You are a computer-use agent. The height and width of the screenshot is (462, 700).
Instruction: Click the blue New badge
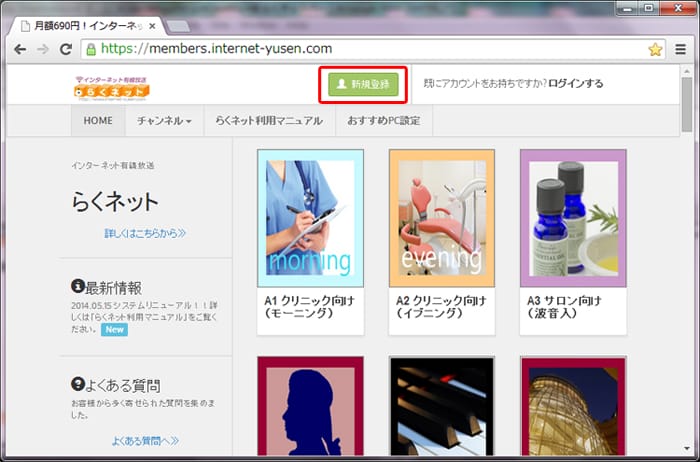pyautogui.click(x=114, y=330)
